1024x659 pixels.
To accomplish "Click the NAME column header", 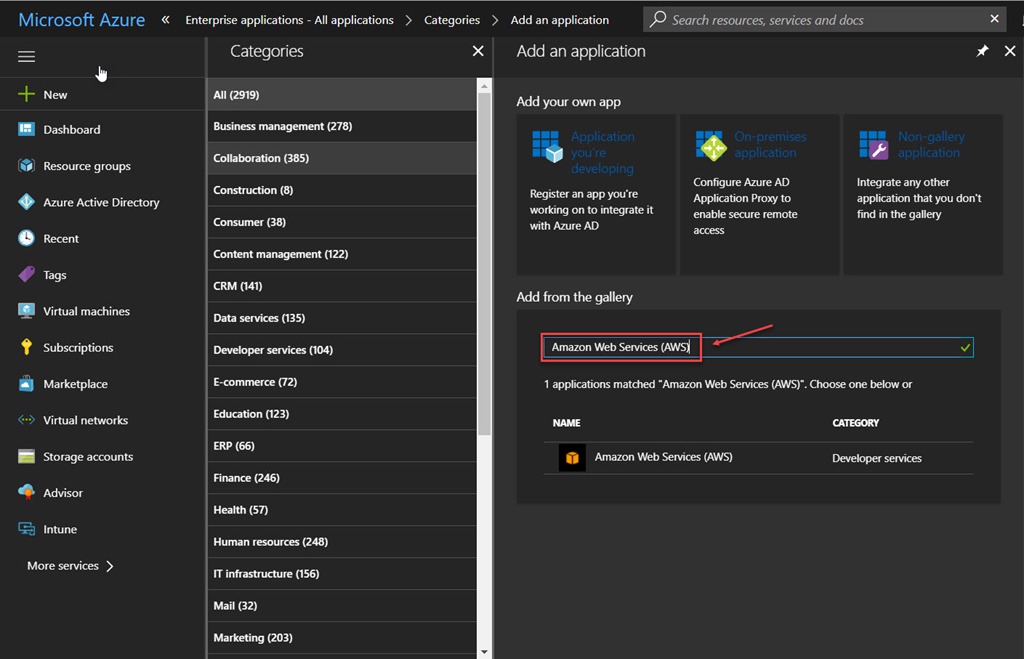I will tap(566, 423).
